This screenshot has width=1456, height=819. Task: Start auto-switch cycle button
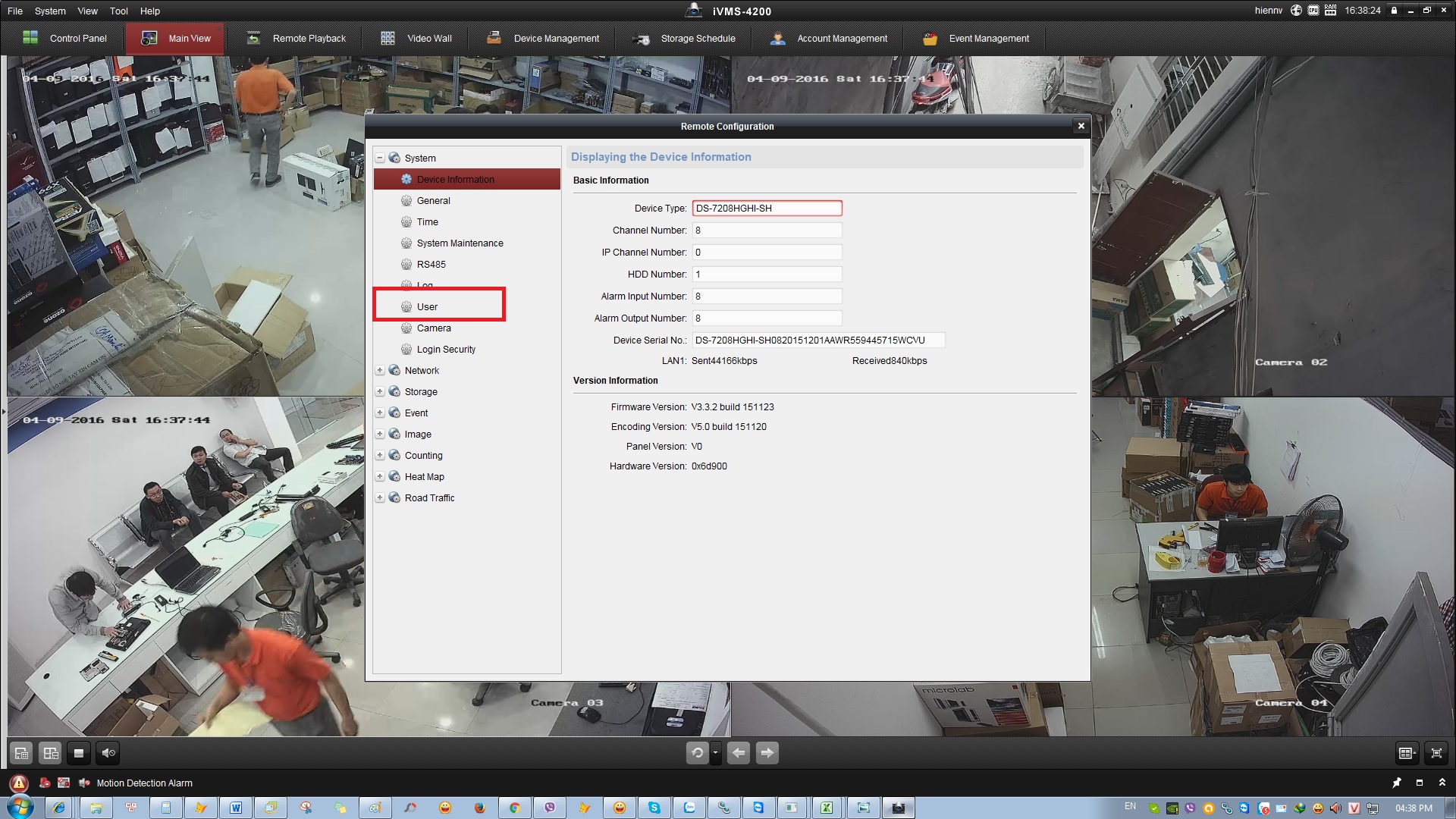[697, 753]
